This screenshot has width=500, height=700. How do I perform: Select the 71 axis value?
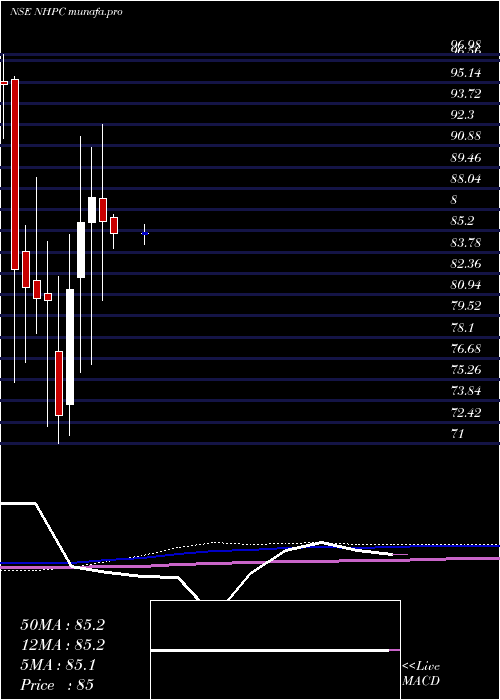point(458,433)
